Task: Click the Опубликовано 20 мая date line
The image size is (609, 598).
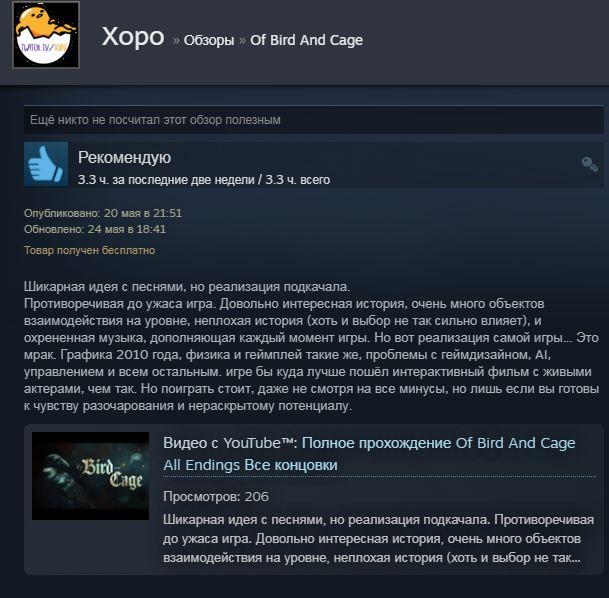Action: (x=103, y=213)
